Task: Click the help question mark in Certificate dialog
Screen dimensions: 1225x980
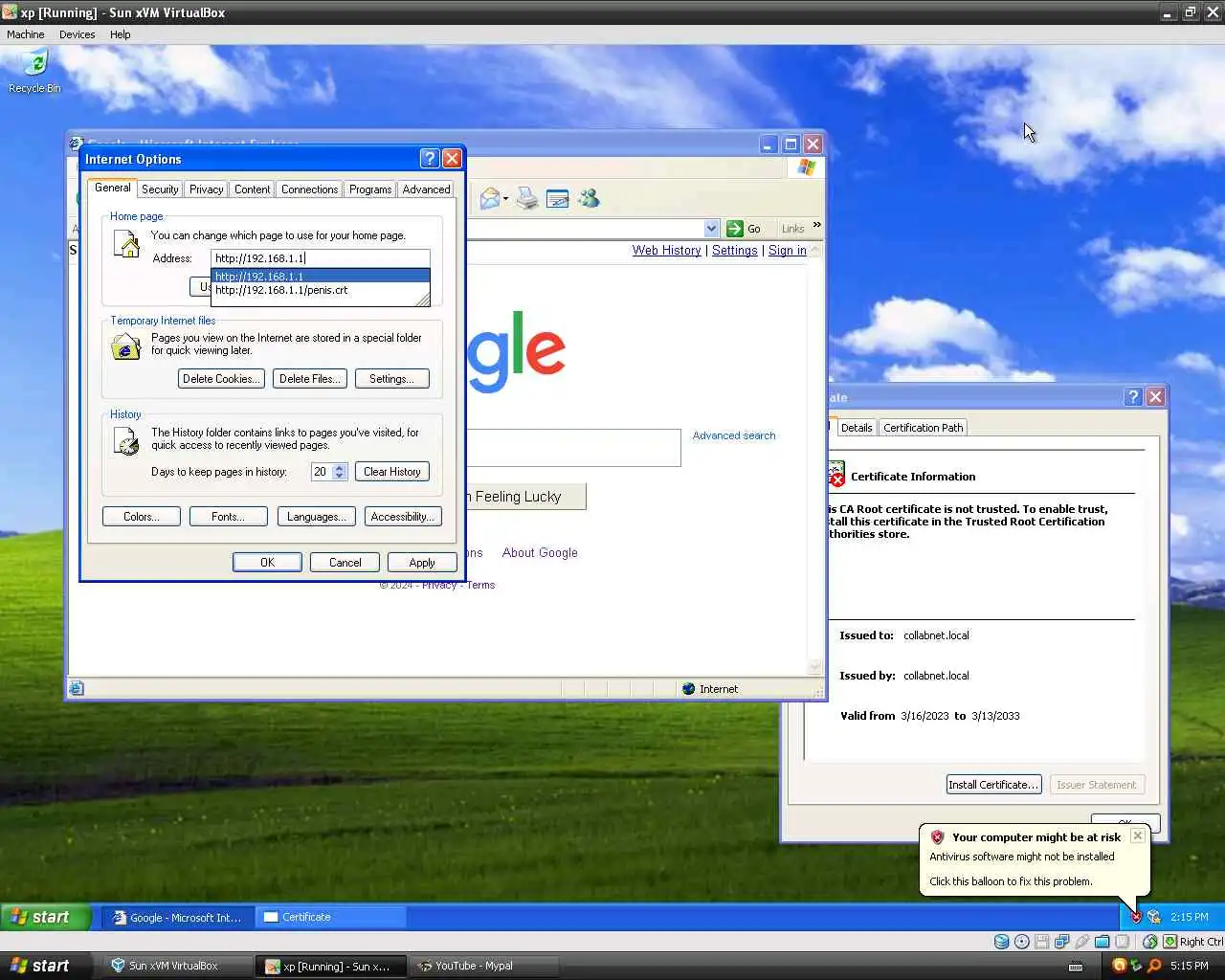Action: [x=1133, y=396]
